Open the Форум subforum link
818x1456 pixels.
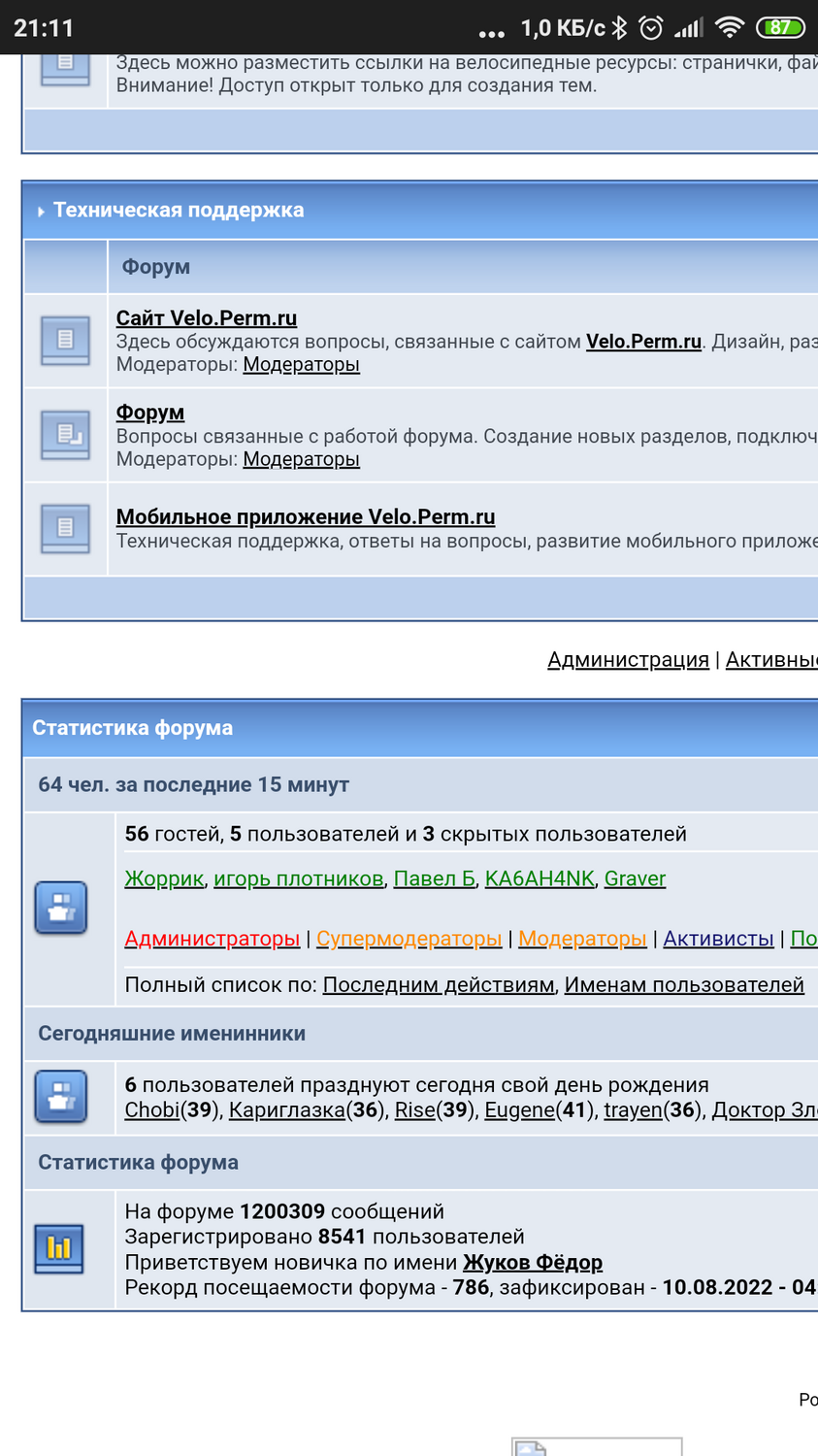tap(150, 412)
